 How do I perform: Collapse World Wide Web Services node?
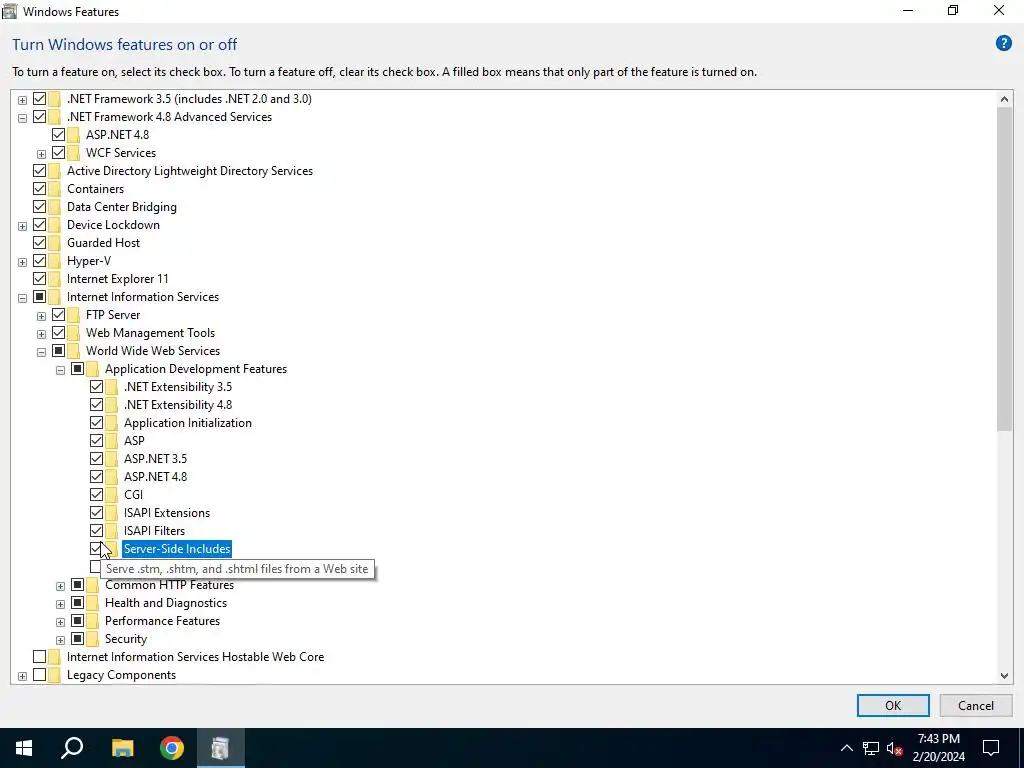(41, 352)
